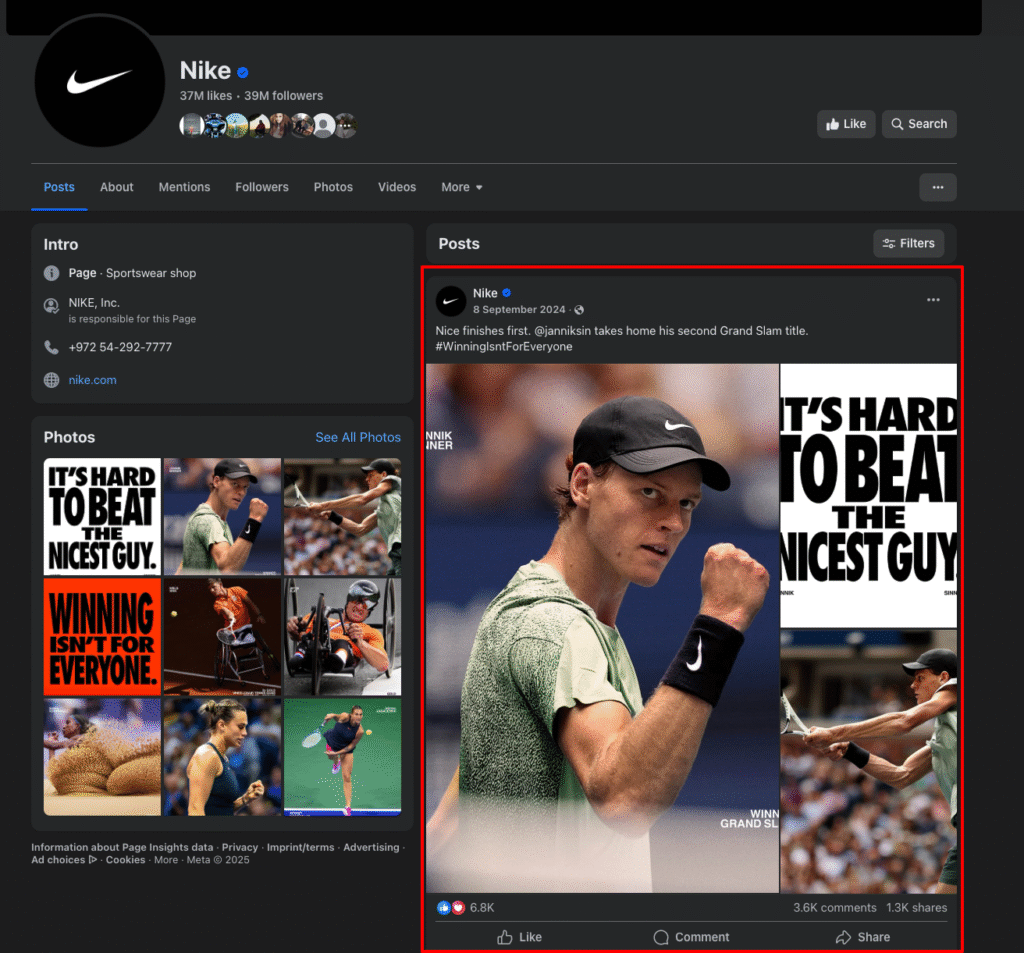Go to the Followers tab
This screenshot has width=1024, height=953.
tap(262, 187)
